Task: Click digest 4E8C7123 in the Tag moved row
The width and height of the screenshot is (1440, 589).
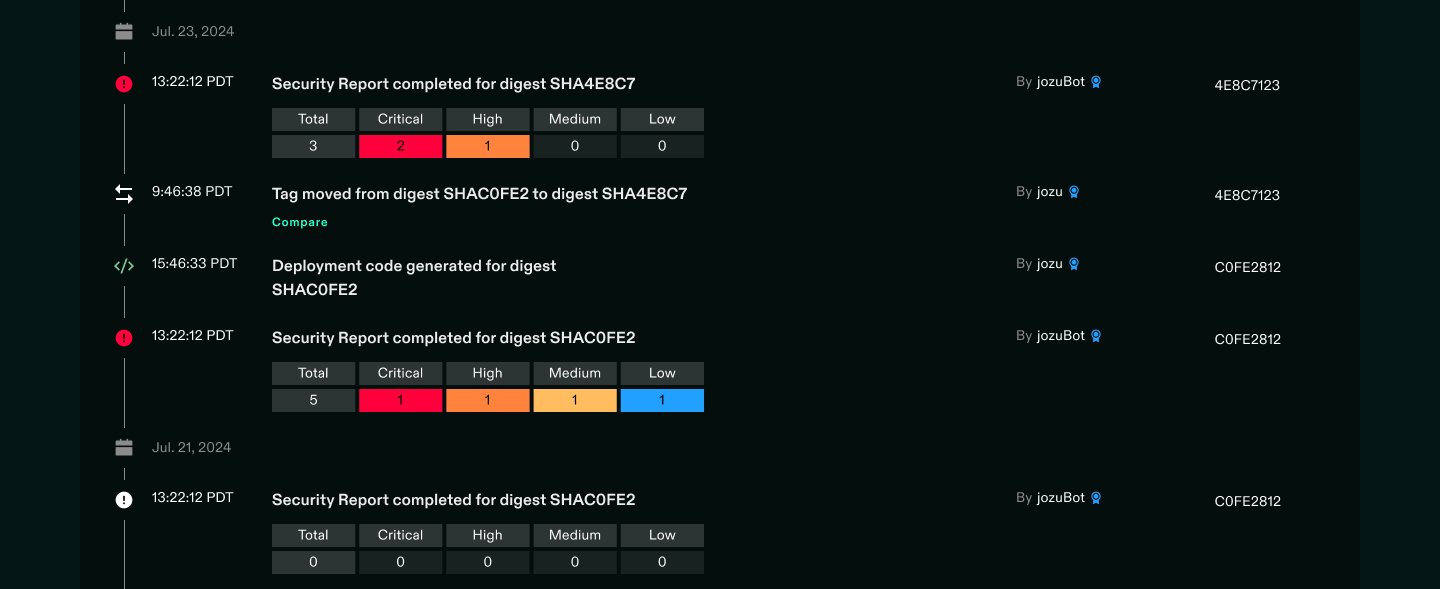Action: 1247,195
